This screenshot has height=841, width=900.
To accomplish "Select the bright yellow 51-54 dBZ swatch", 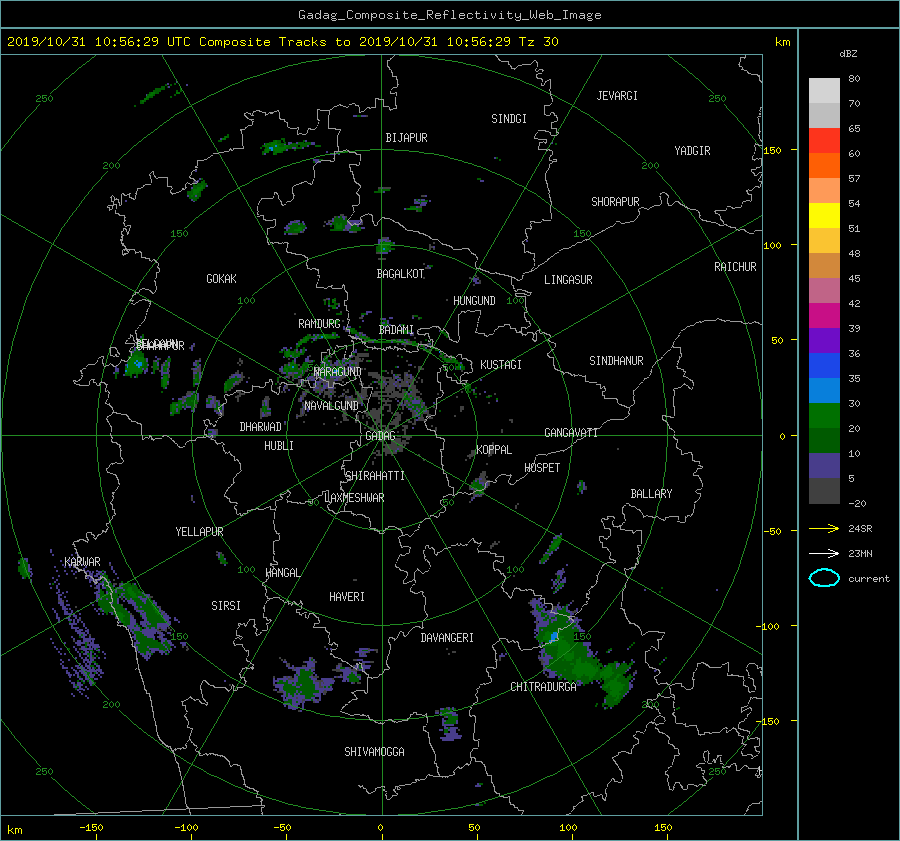I will 824,216.
